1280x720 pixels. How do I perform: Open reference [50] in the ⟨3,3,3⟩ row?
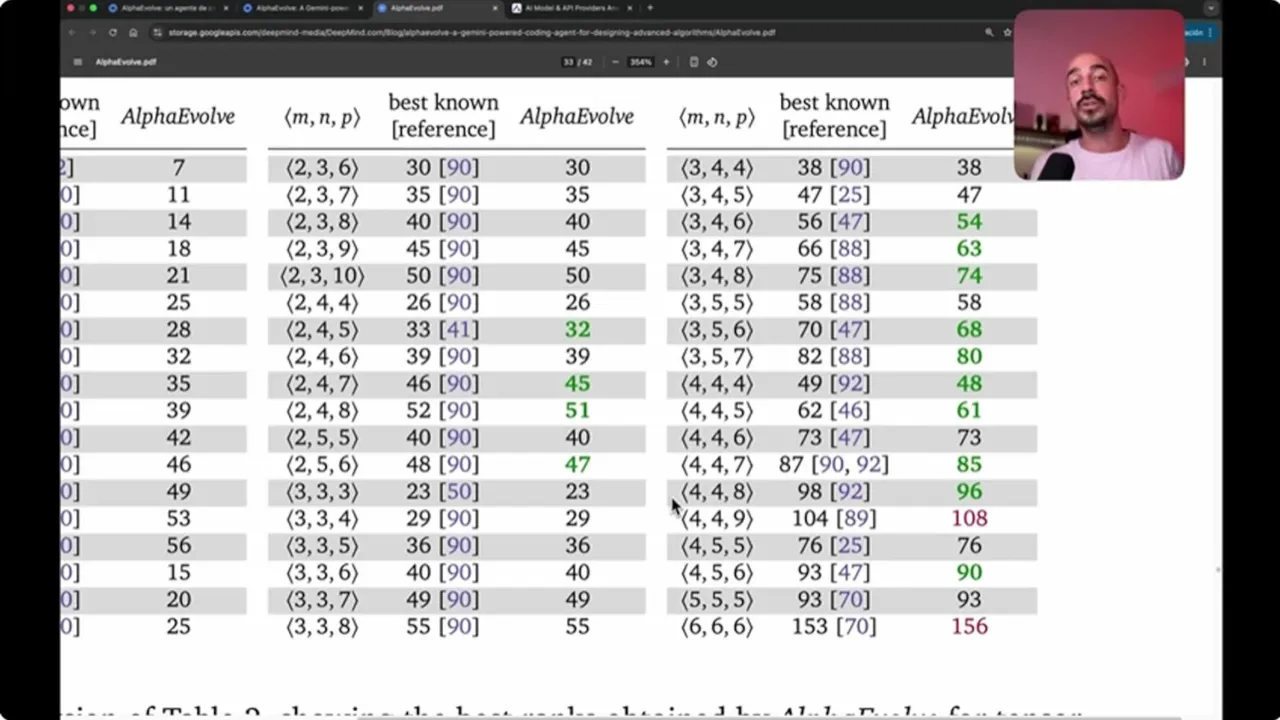[458, 491]
